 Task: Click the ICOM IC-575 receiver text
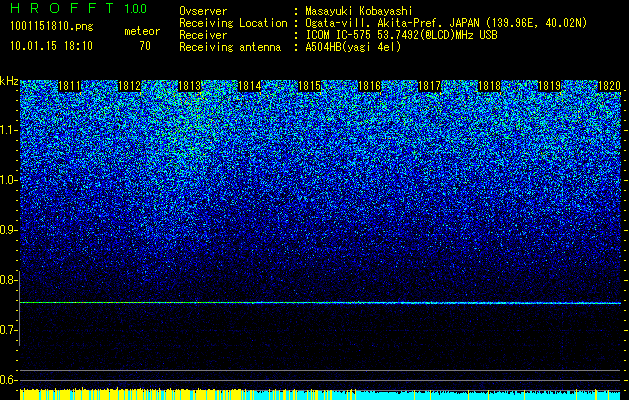pyautogui.click(x=401, y=35)
